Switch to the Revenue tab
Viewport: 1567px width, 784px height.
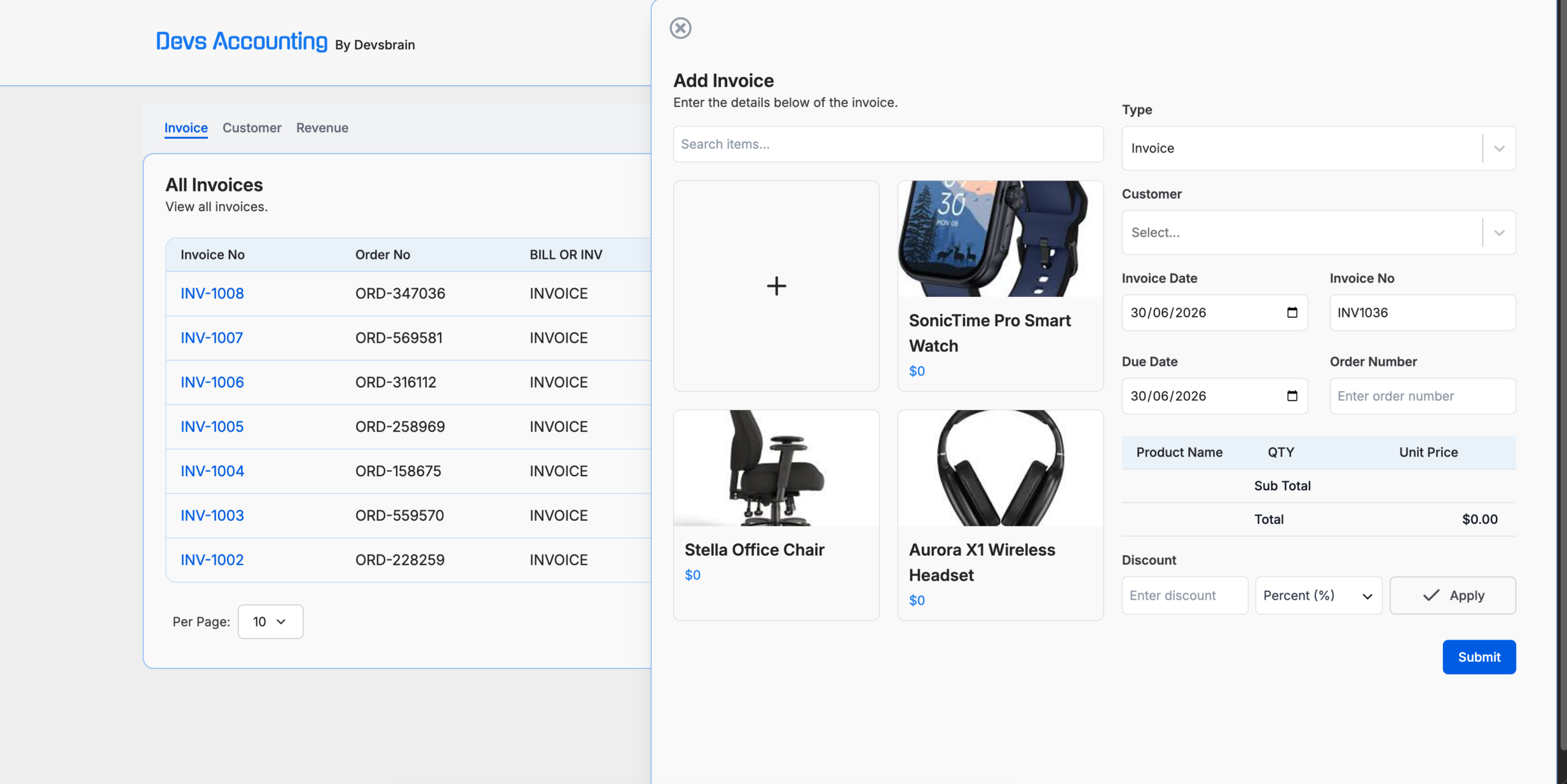322,128
